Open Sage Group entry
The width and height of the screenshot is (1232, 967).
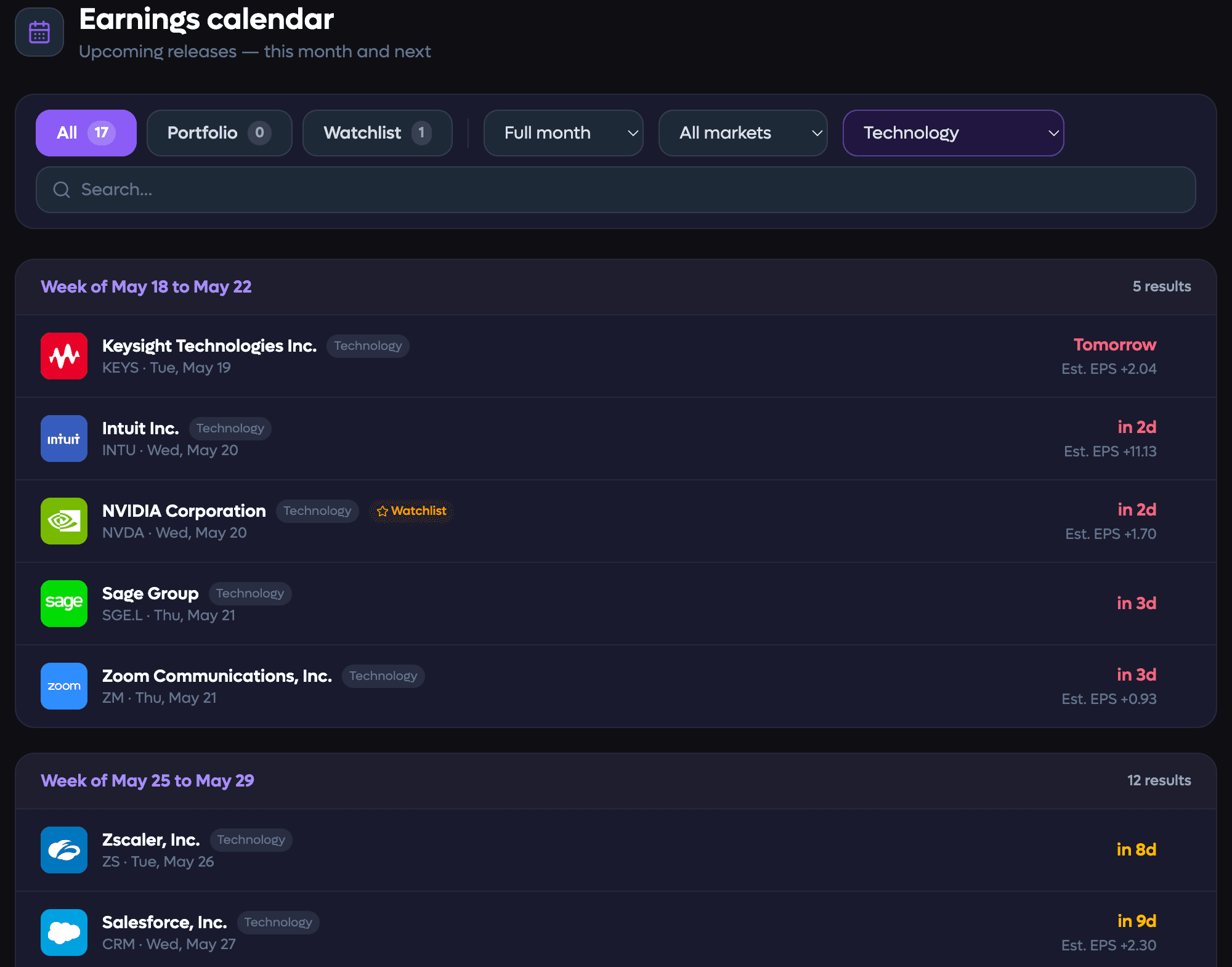point(616,604)
